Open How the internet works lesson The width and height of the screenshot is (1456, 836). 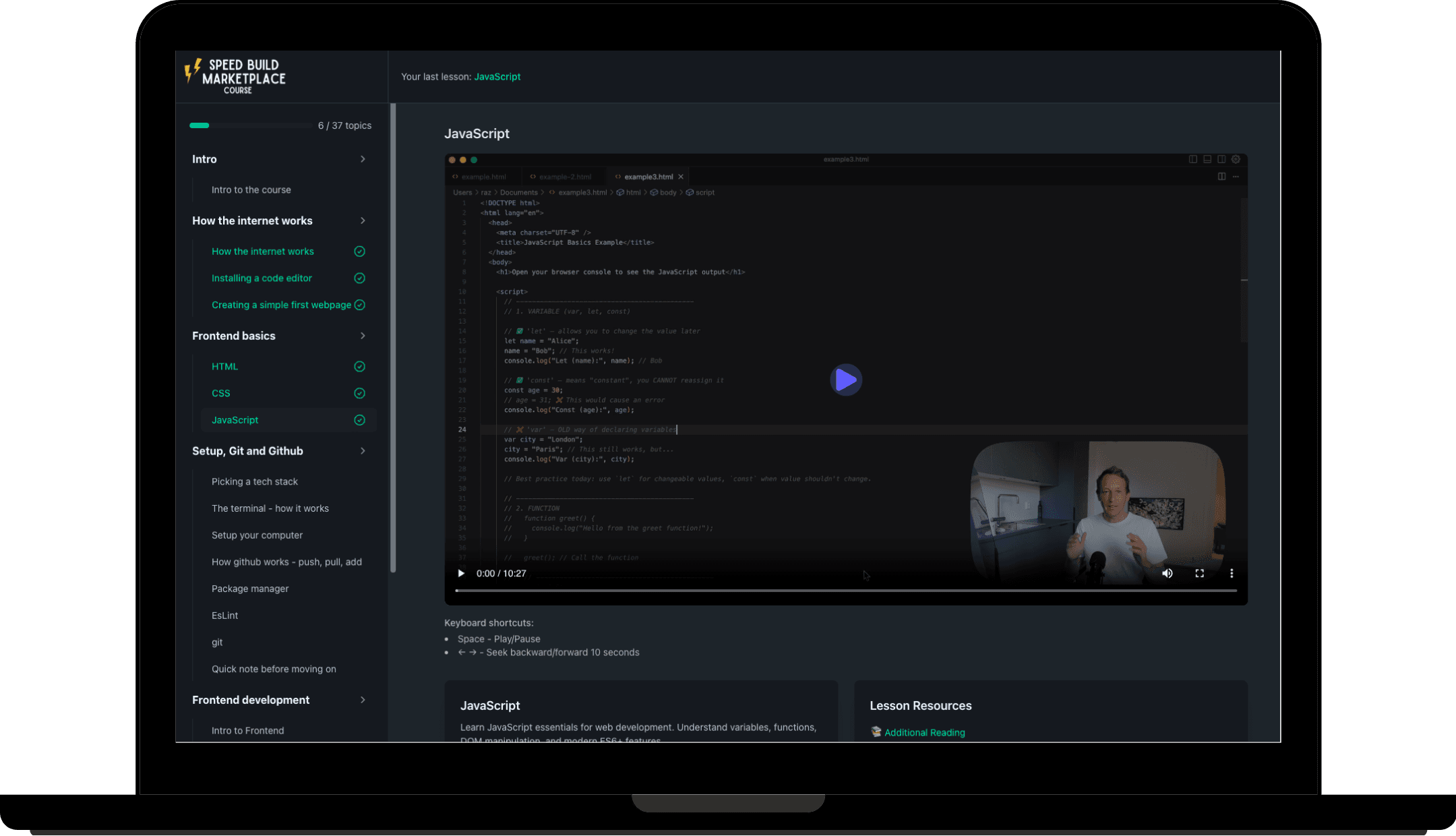[263, 251]
